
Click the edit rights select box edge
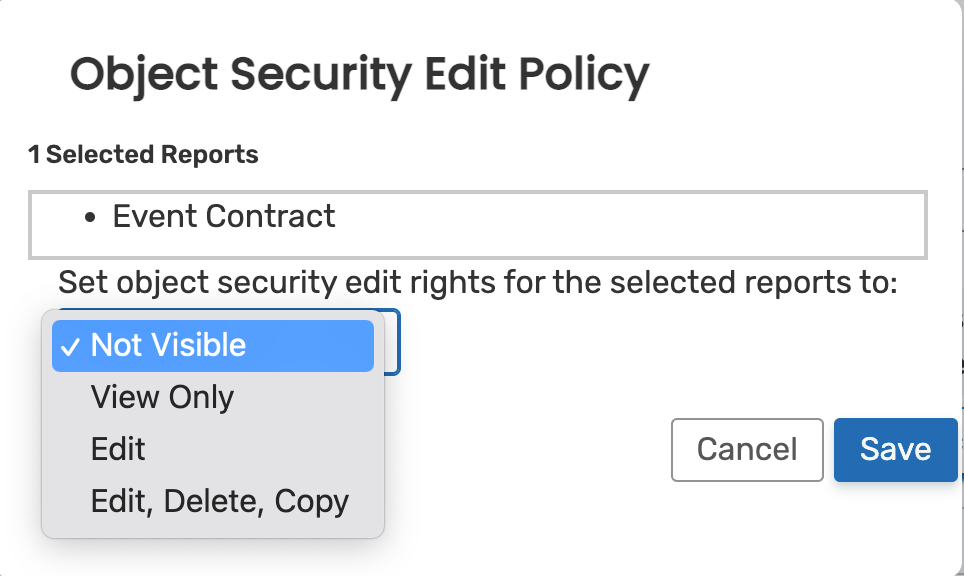[x=392, y=342]
